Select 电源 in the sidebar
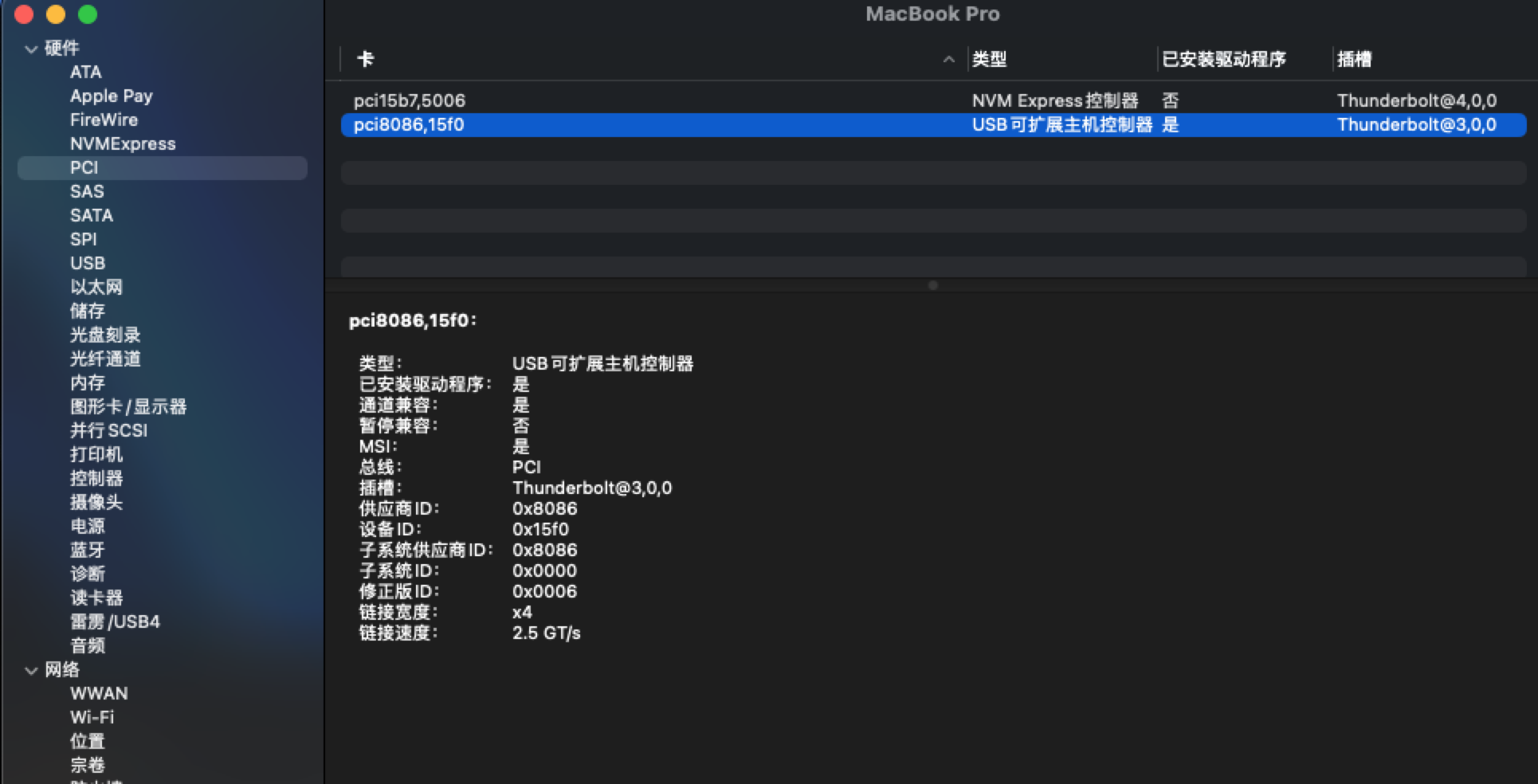Image resolution: width=1538 pixels, height=784 pixels. 87,526
